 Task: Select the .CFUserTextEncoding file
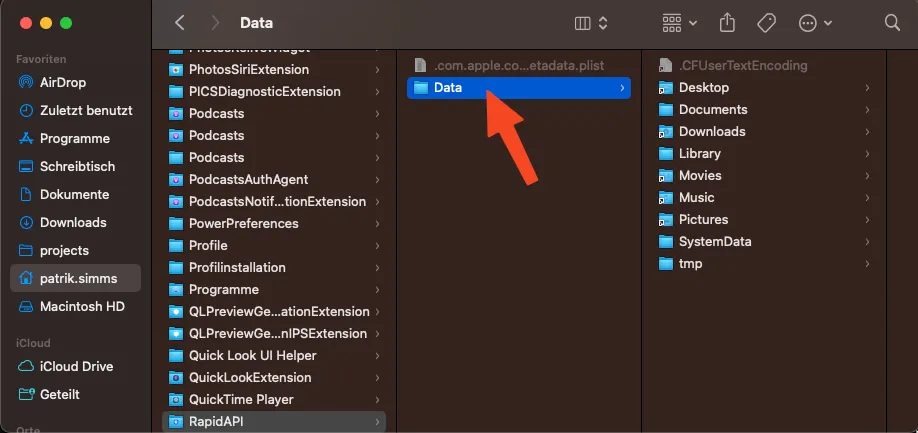tap(742, 66)
